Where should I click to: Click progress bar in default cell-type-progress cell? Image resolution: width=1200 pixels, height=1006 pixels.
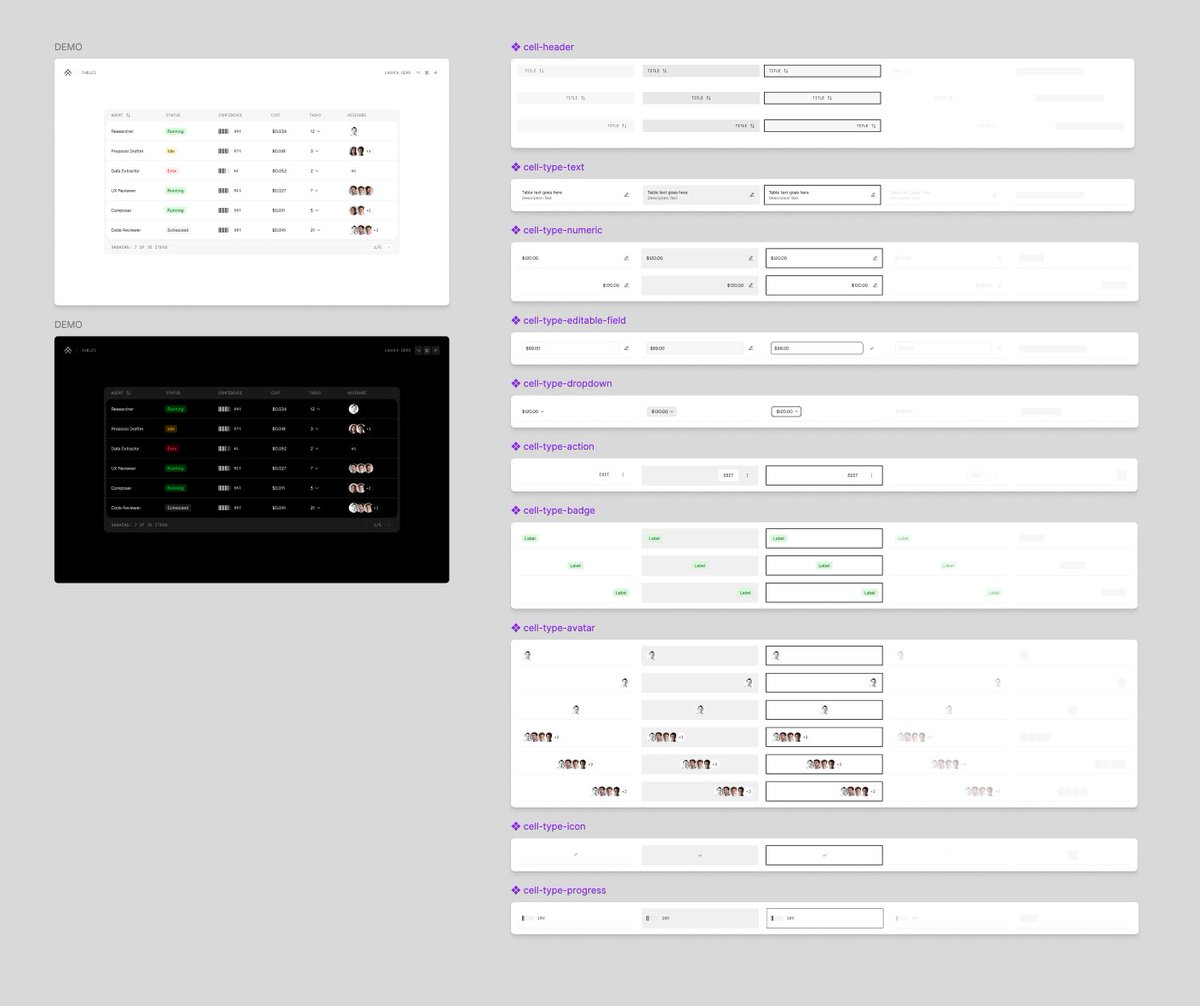[x=526, y=918]
